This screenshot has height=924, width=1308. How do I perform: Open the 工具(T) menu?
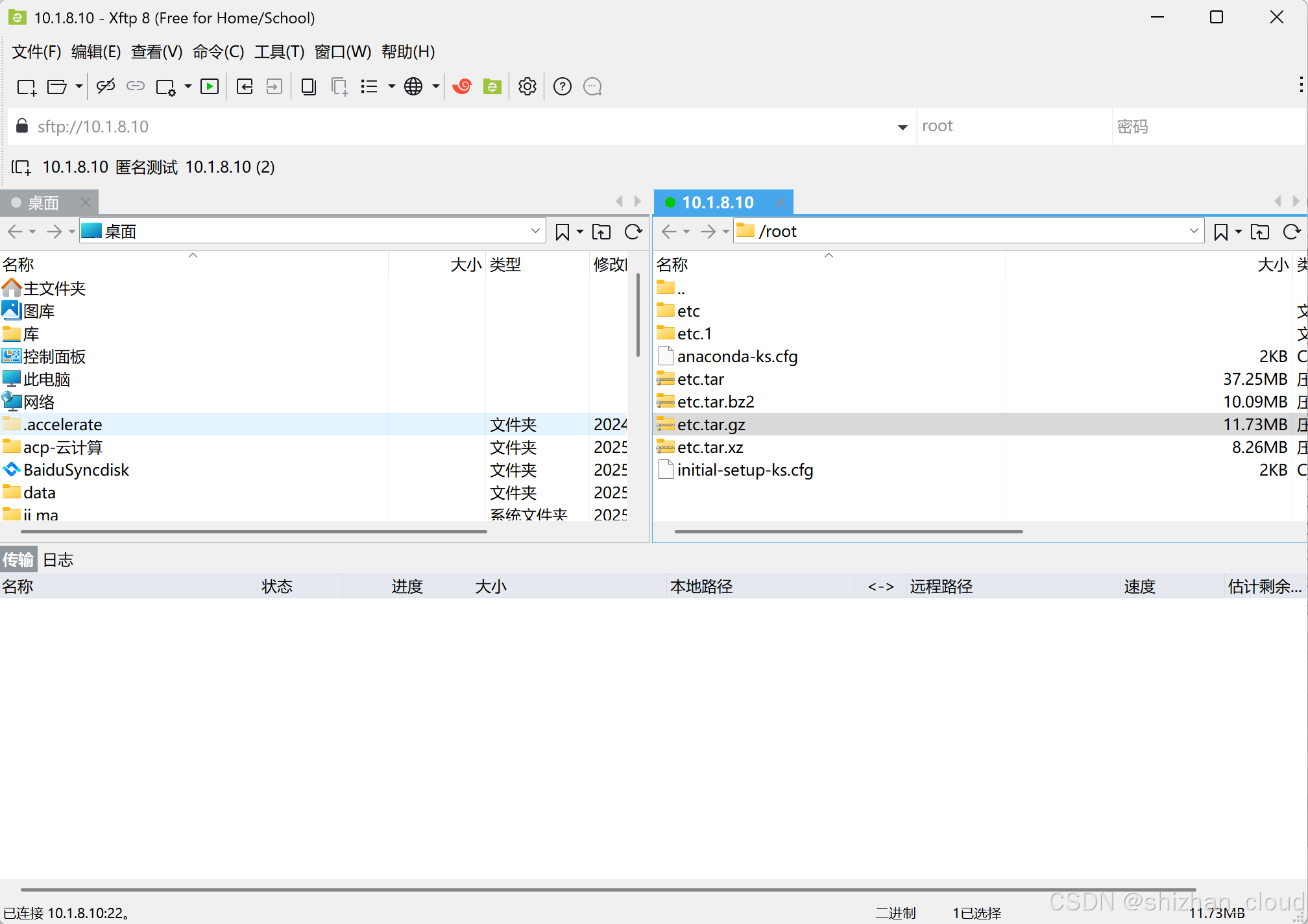coord(279,52)
